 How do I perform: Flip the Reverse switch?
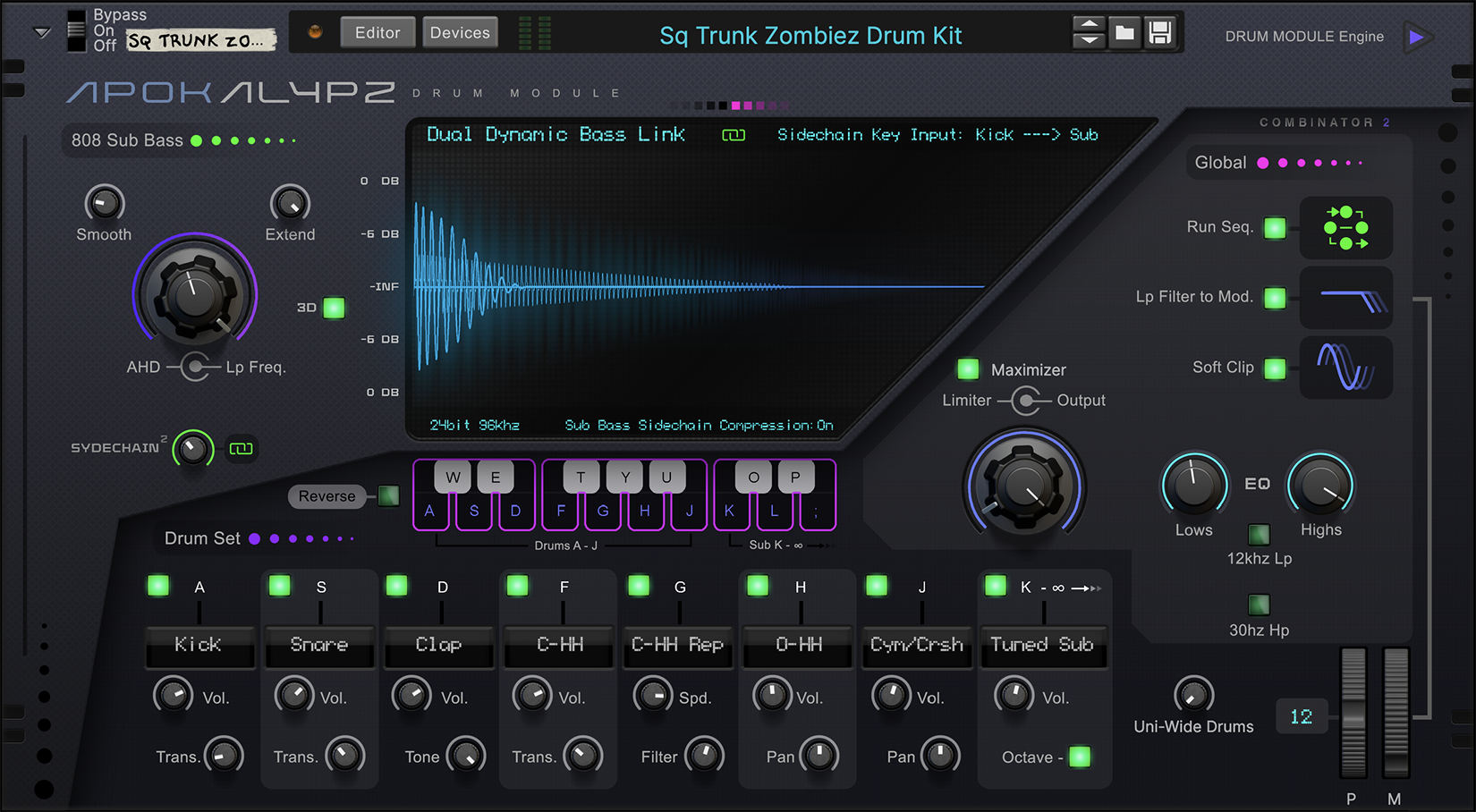coord(388,495)
